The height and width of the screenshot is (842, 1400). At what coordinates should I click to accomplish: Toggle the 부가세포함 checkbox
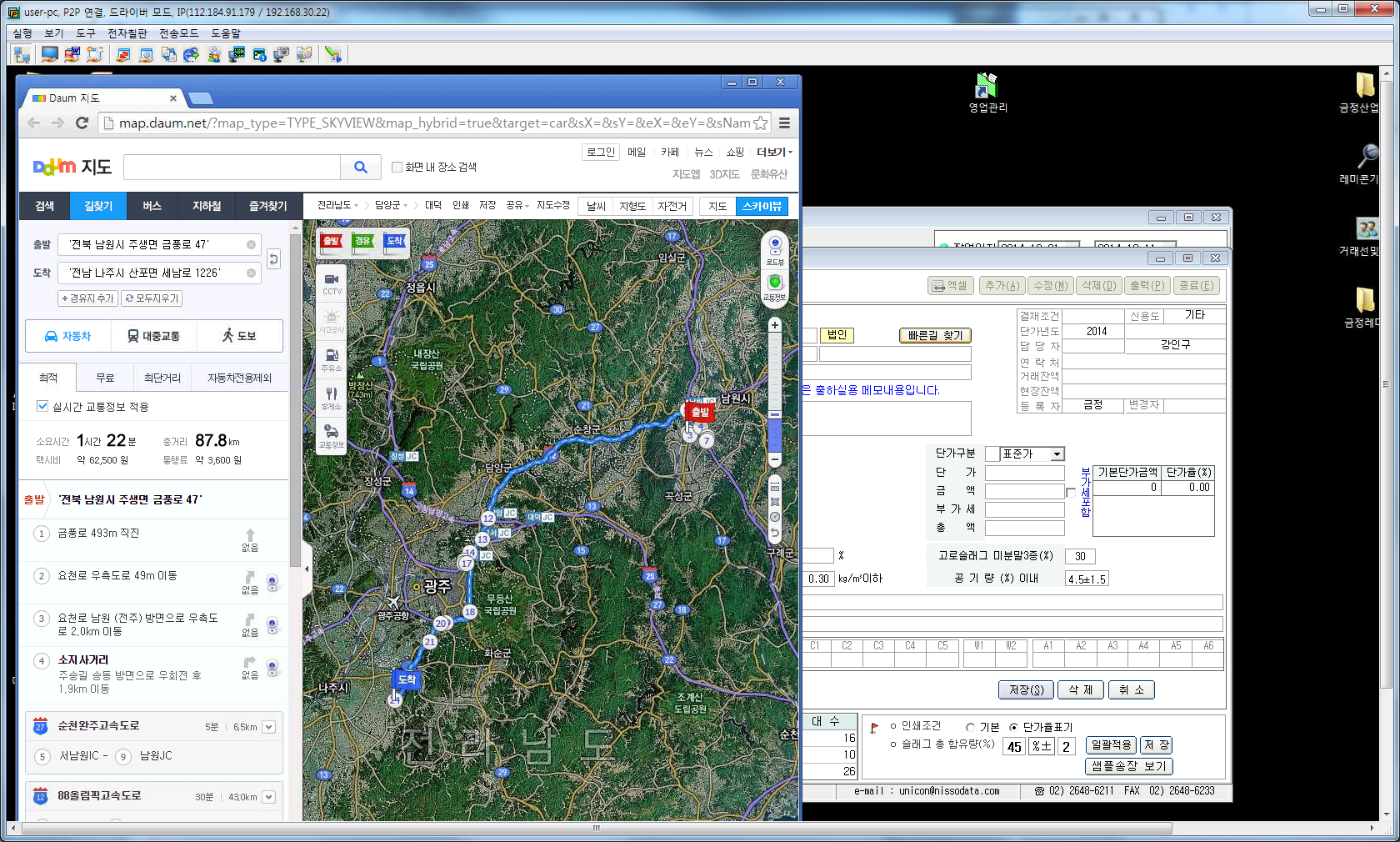pyautogui.click(x=1071, y=492)
